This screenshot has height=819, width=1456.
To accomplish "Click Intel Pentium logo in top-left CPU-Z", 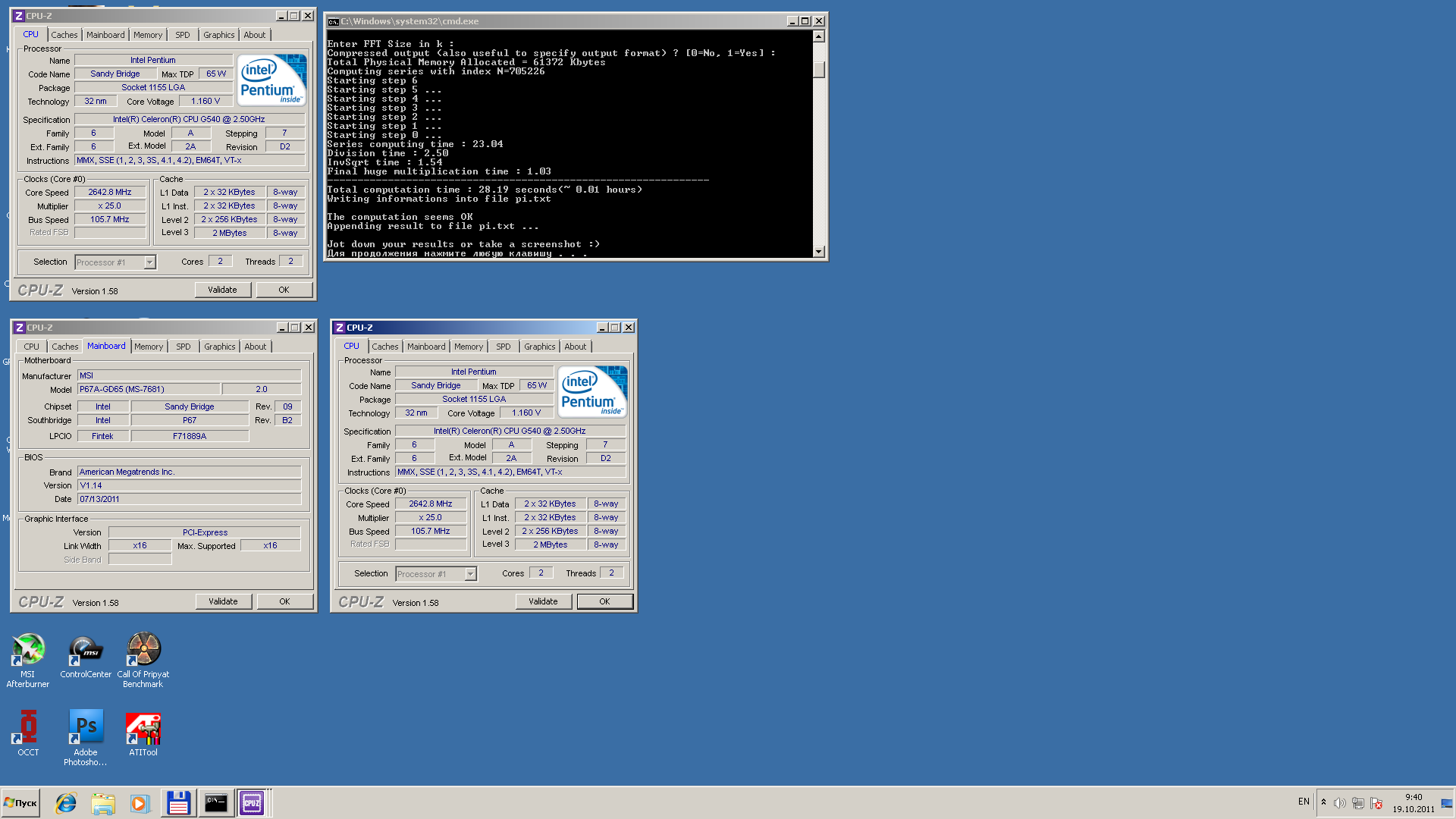I will coord(271,79).
